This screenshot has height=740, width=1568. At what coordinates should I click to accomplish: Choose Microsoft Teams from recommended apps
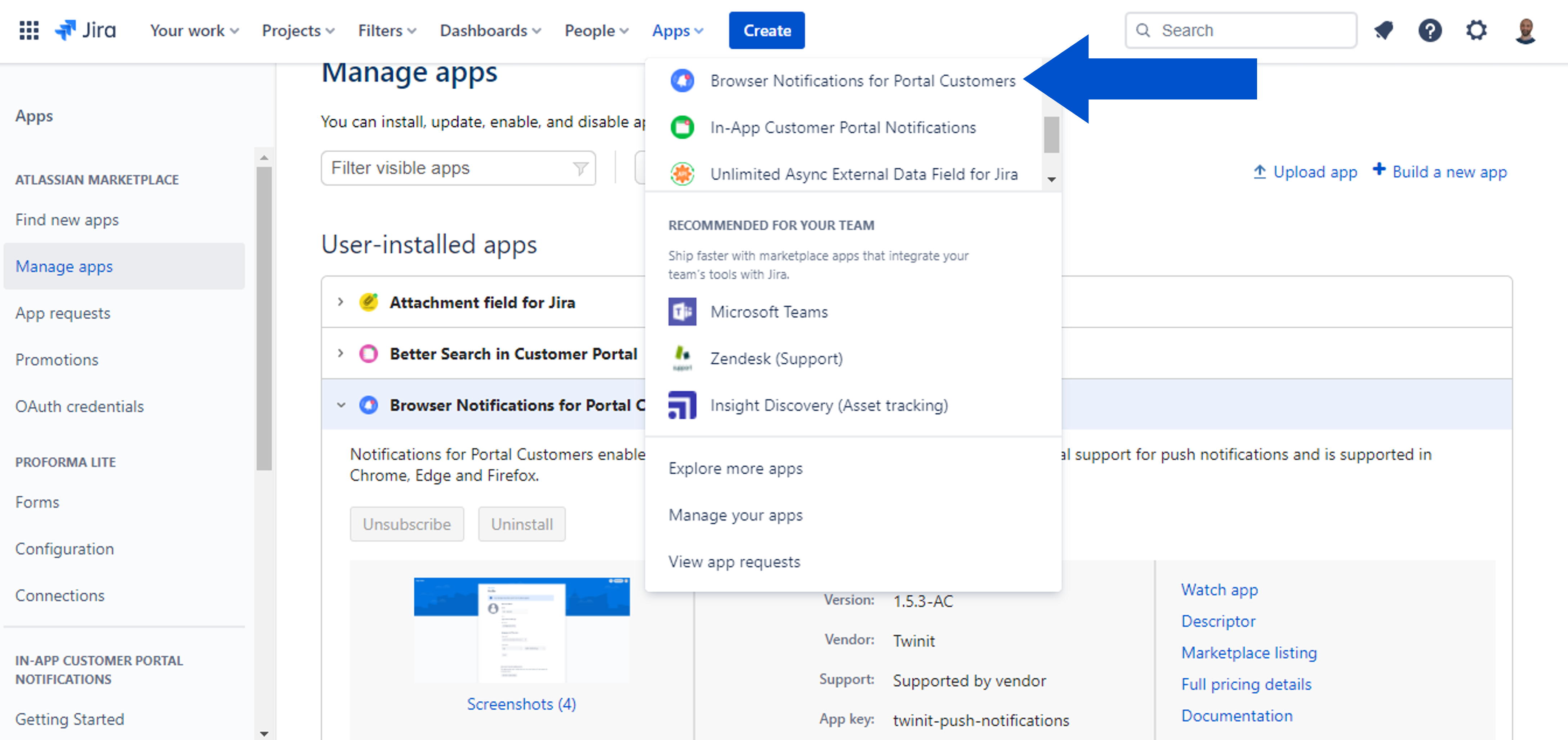coord(853,312)
